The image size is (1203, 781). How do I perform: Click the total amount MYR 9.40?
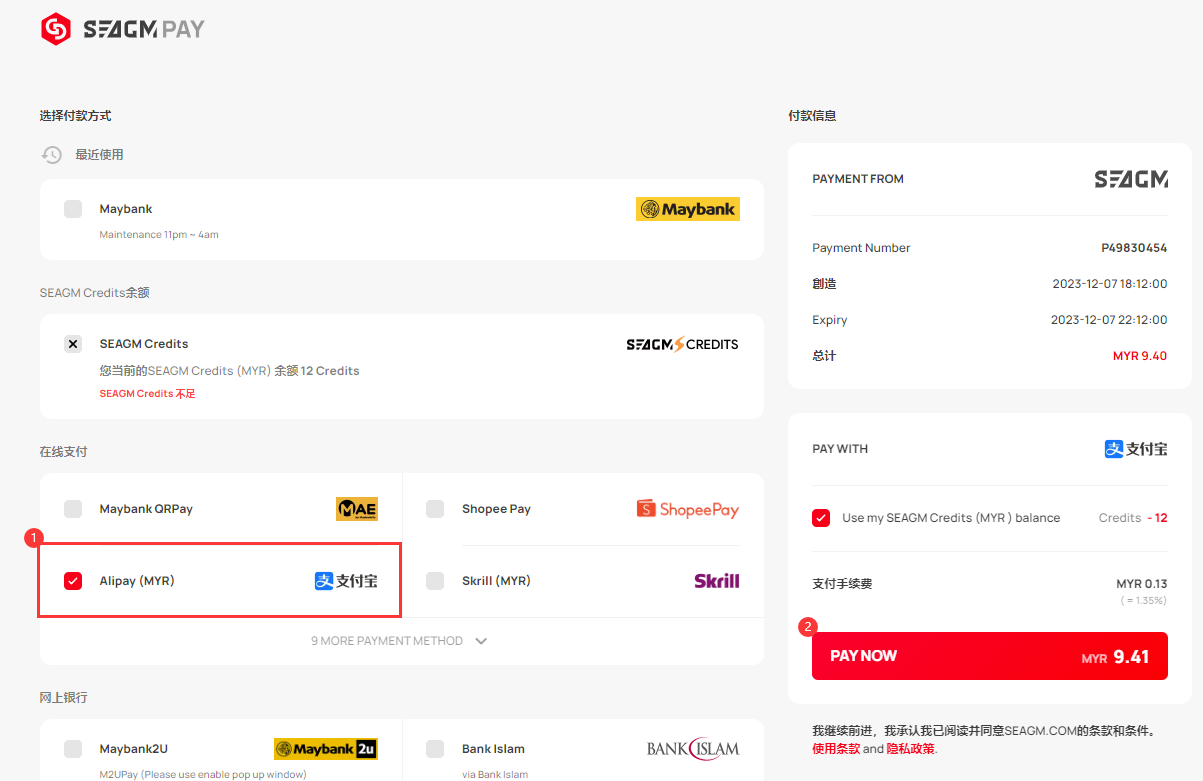[1140, 356]
